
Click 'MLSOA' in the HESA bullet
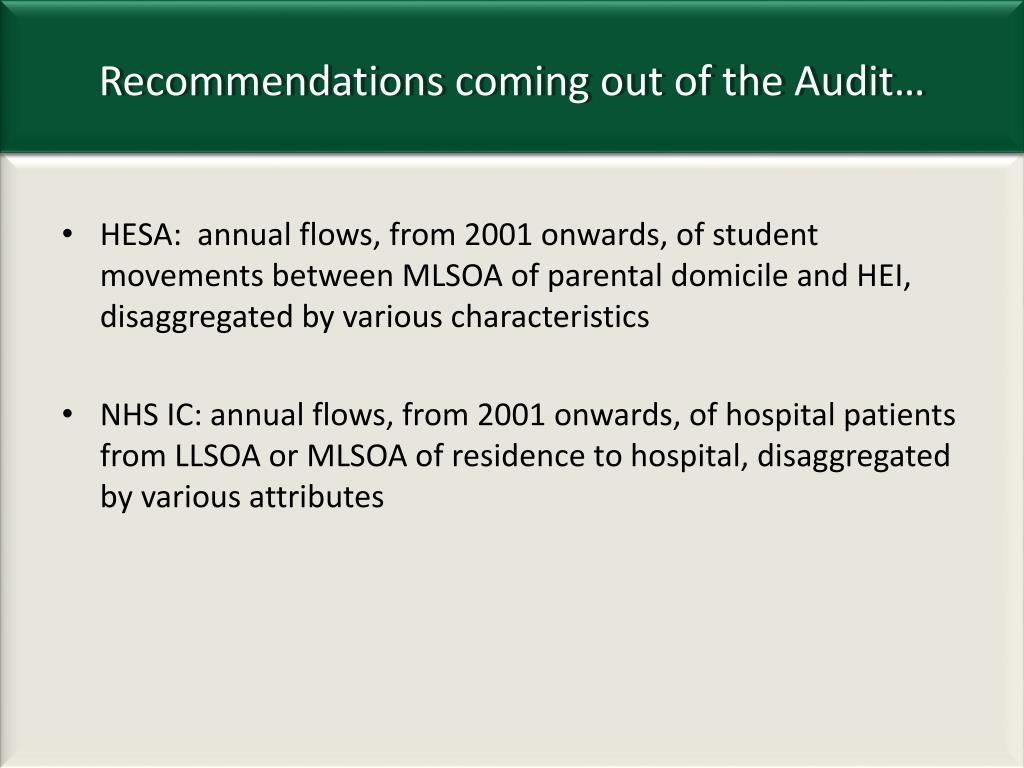coord(452,276)
